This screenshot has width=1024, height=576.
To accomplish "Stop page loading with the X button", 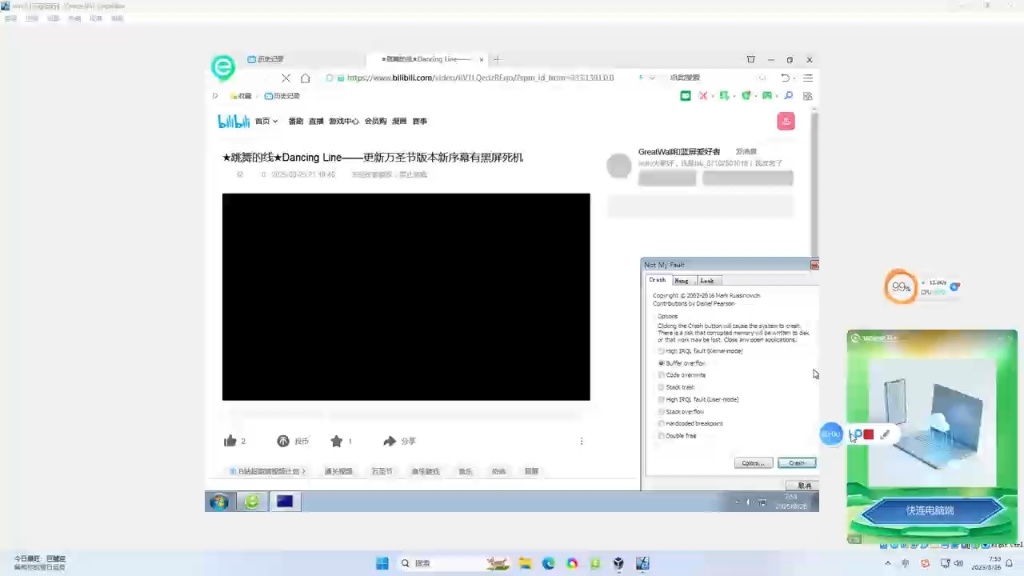I will (285, 78).
